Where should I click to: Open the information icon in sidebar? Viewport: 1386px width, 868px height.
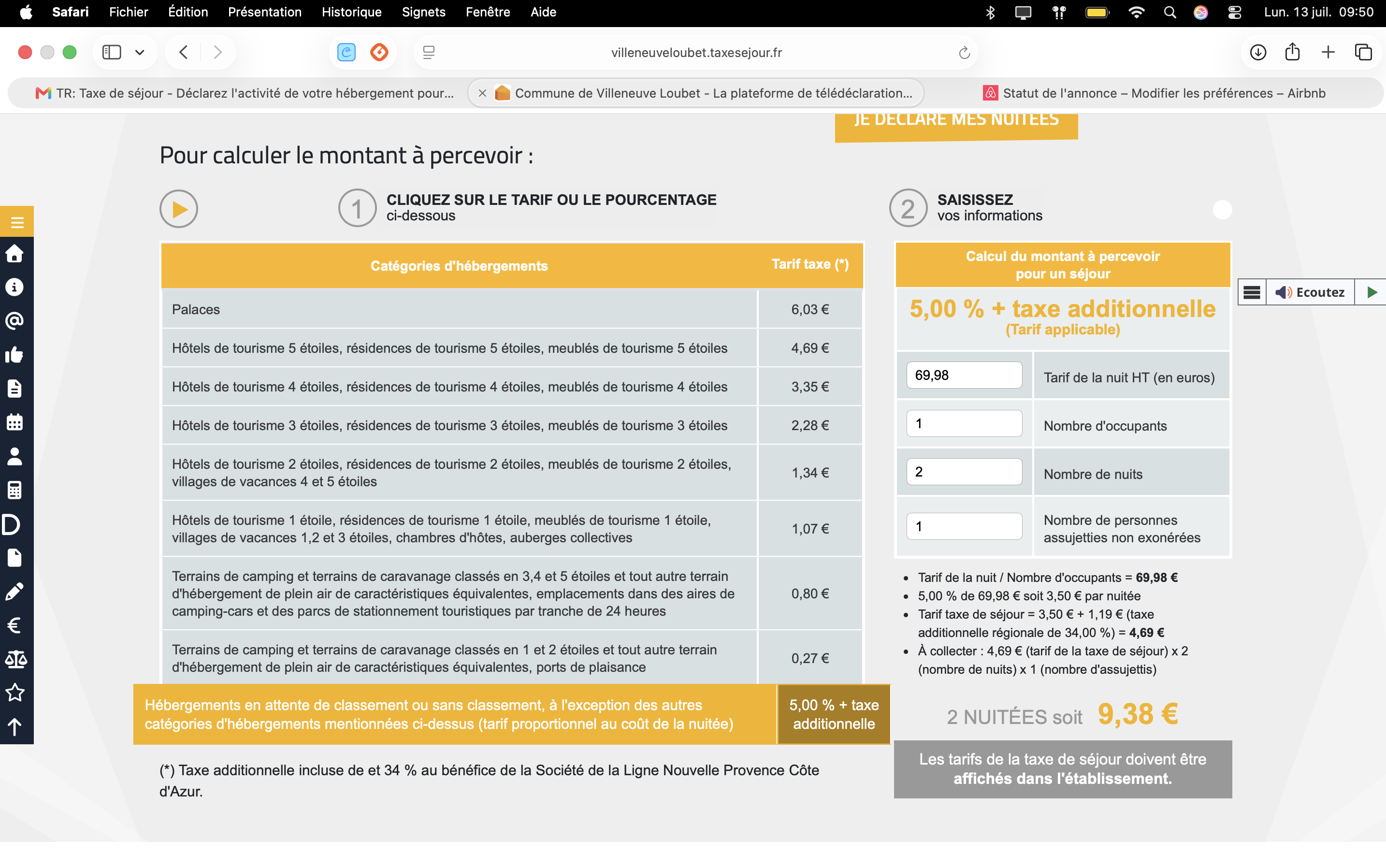click(14, 287)
